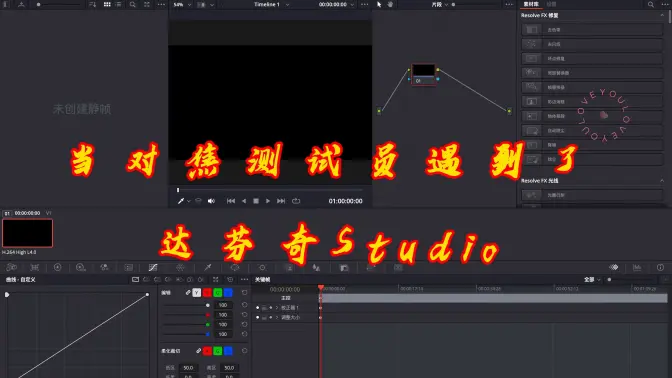This screenshot has height=378, width=672.
Task: Open the node graph options three-dot menu
Action: [509, 4]
